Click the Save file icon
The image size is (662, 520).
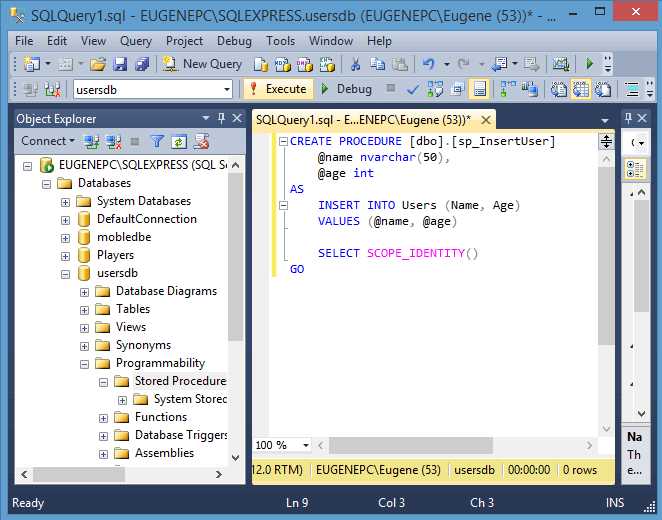click(120, 63)
